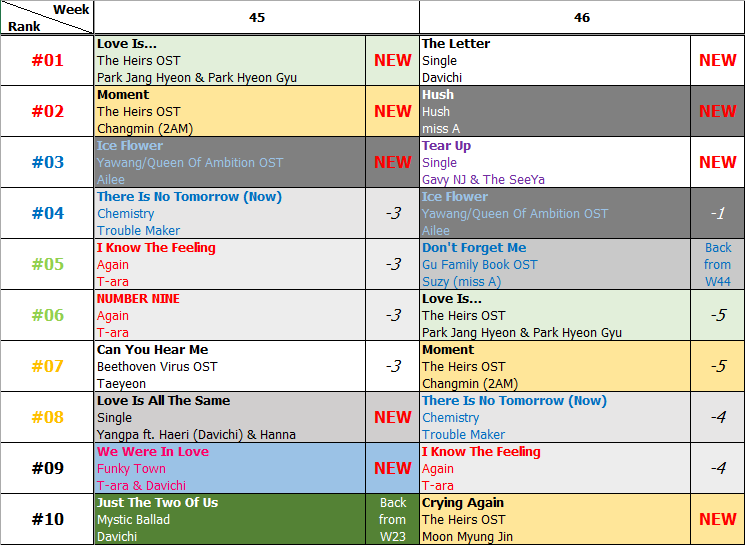
Task: Click week 46 'Ice Flower' cell
Action: pyautogui.click(x=555, y=213)
